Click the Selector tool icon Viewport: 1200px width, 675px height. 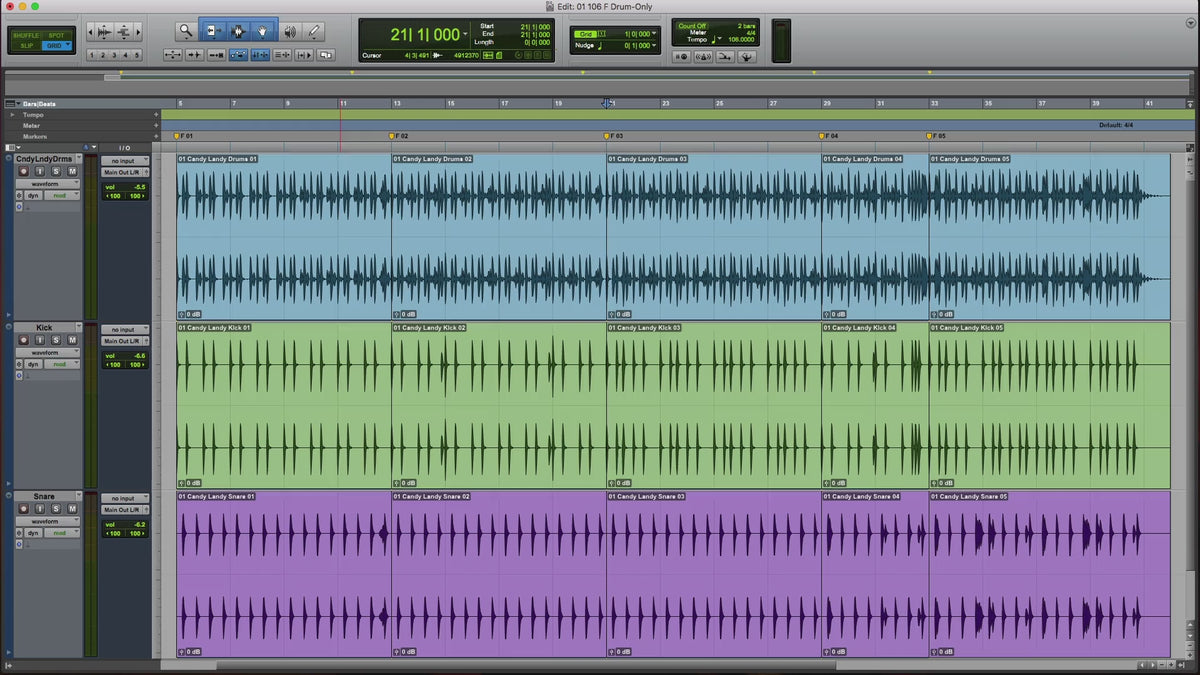click(239, 31)
